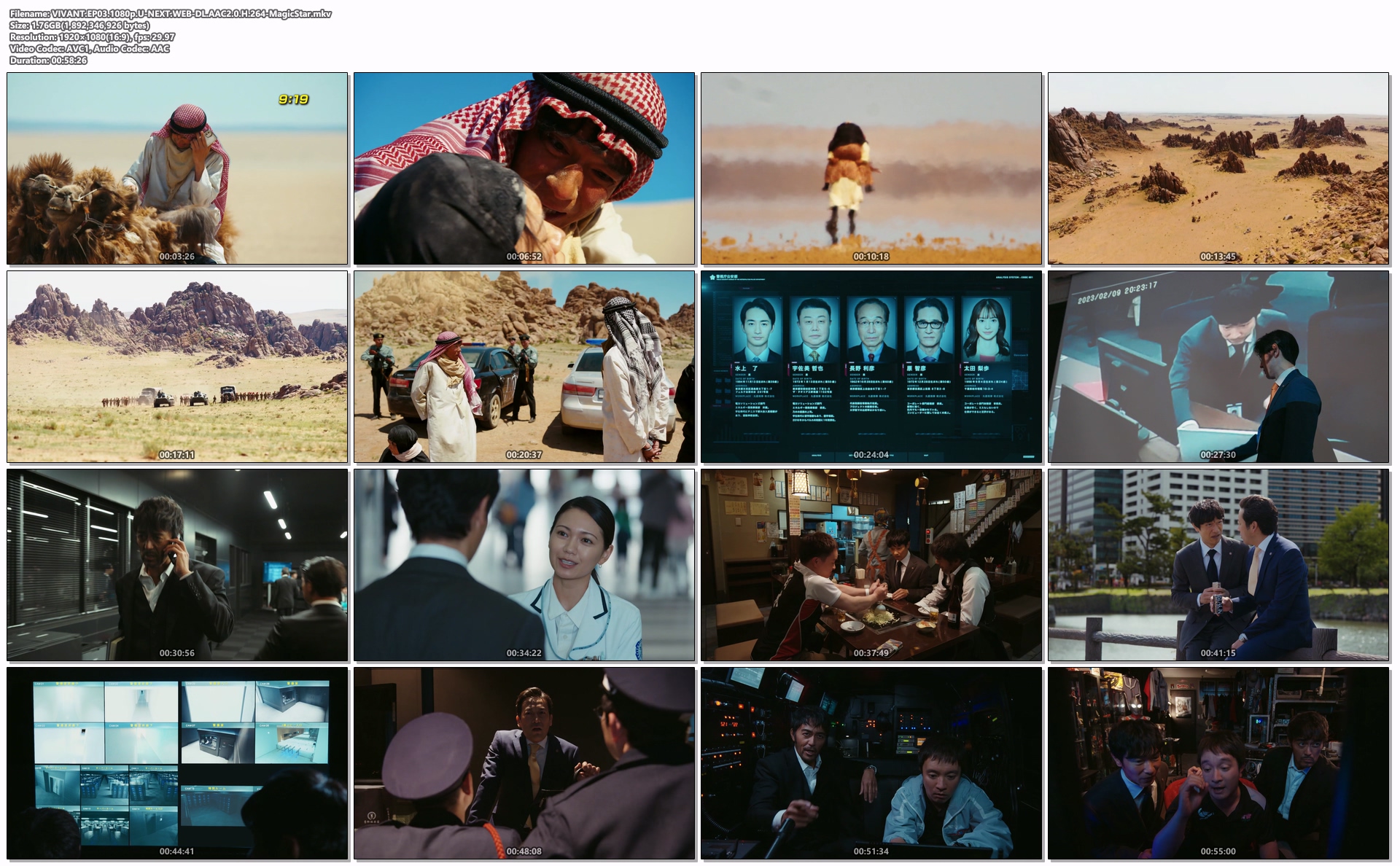Click the Filename text line in header
This screenshot has height=866, width=1400.
click(171, 14)
